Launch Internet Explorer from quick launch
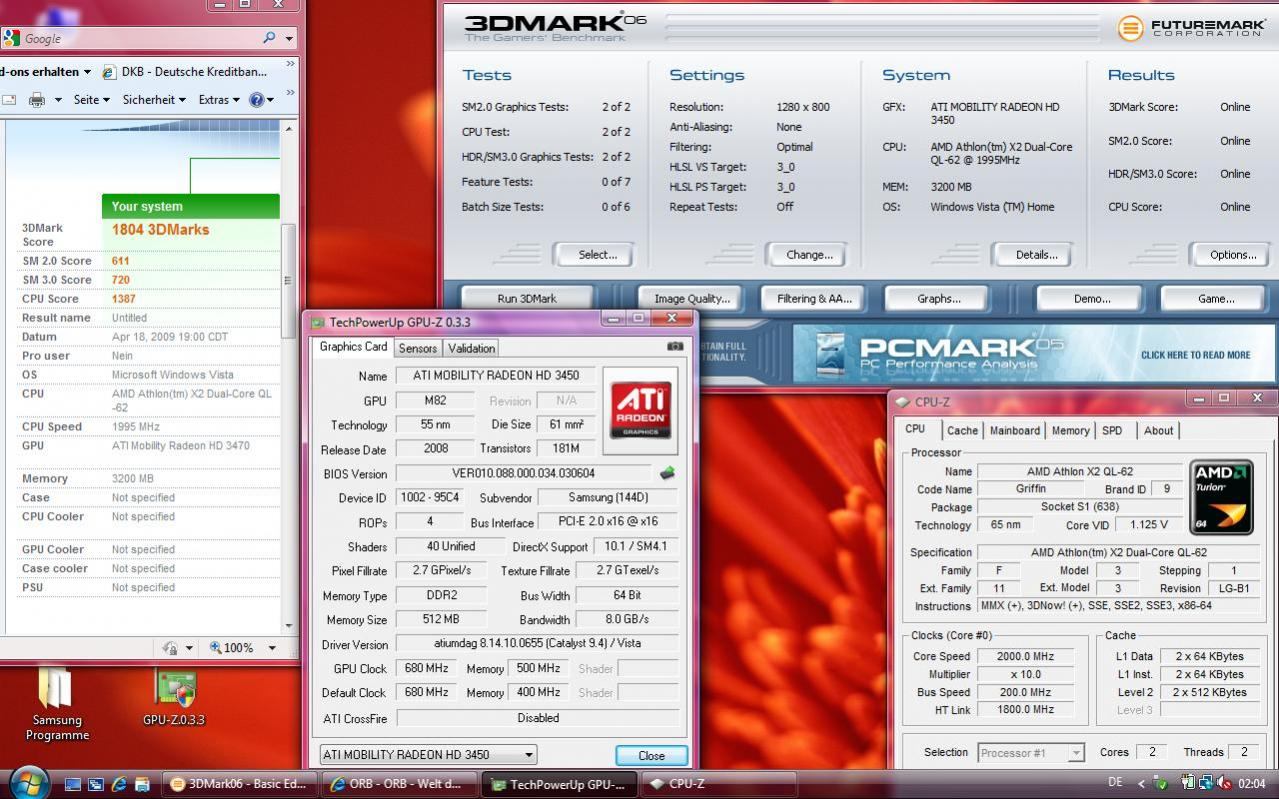 (119, 784)
